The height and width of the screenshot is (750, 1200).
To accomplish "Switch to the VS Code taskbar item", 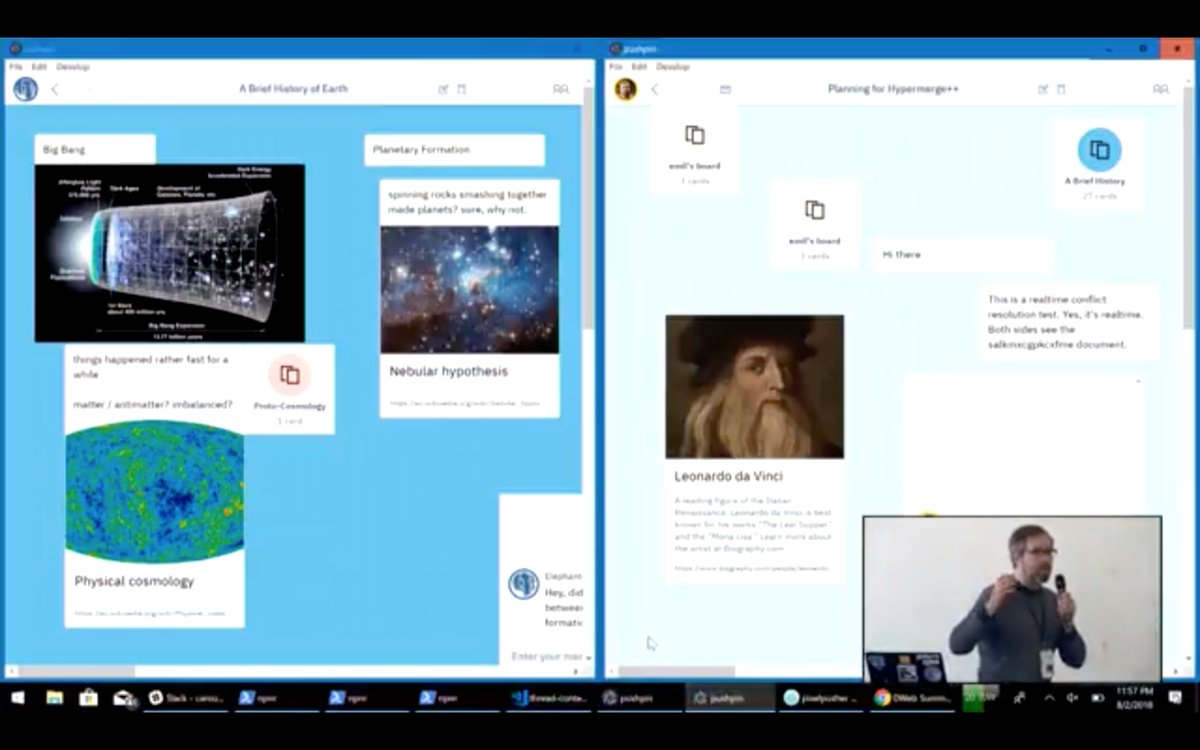I will click(550, 697).
